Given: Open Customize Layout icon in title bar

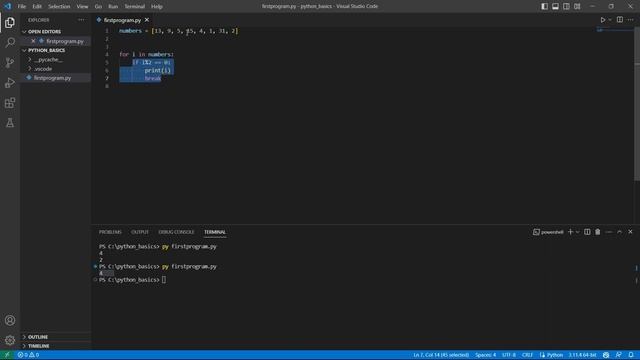Looking at the screenshot, I should [577, 6].
